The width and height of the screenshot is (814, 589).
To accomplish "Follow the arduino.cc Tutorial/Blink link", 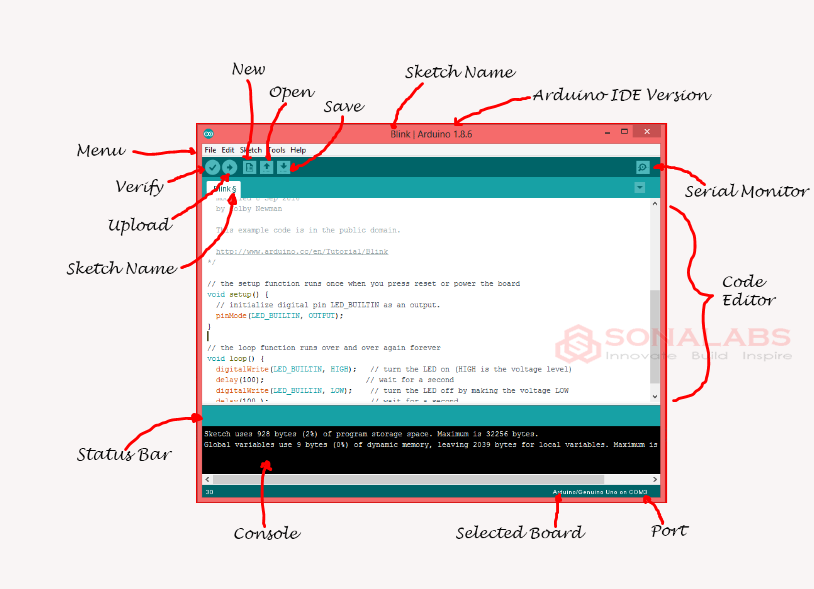I will pos(301,252).
